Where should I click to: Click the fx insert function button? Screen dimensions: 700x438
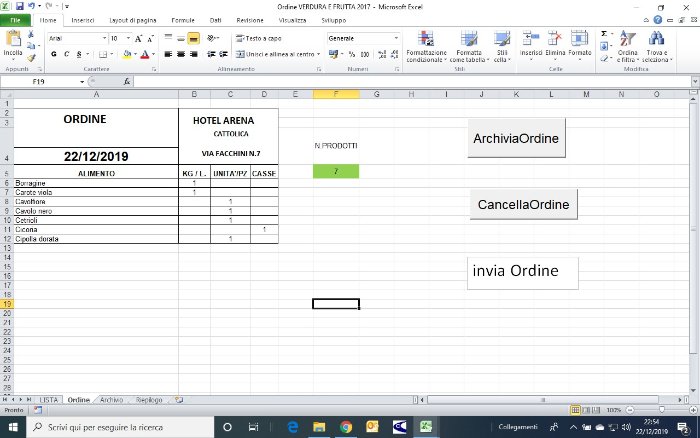click(x=127, y=82)
